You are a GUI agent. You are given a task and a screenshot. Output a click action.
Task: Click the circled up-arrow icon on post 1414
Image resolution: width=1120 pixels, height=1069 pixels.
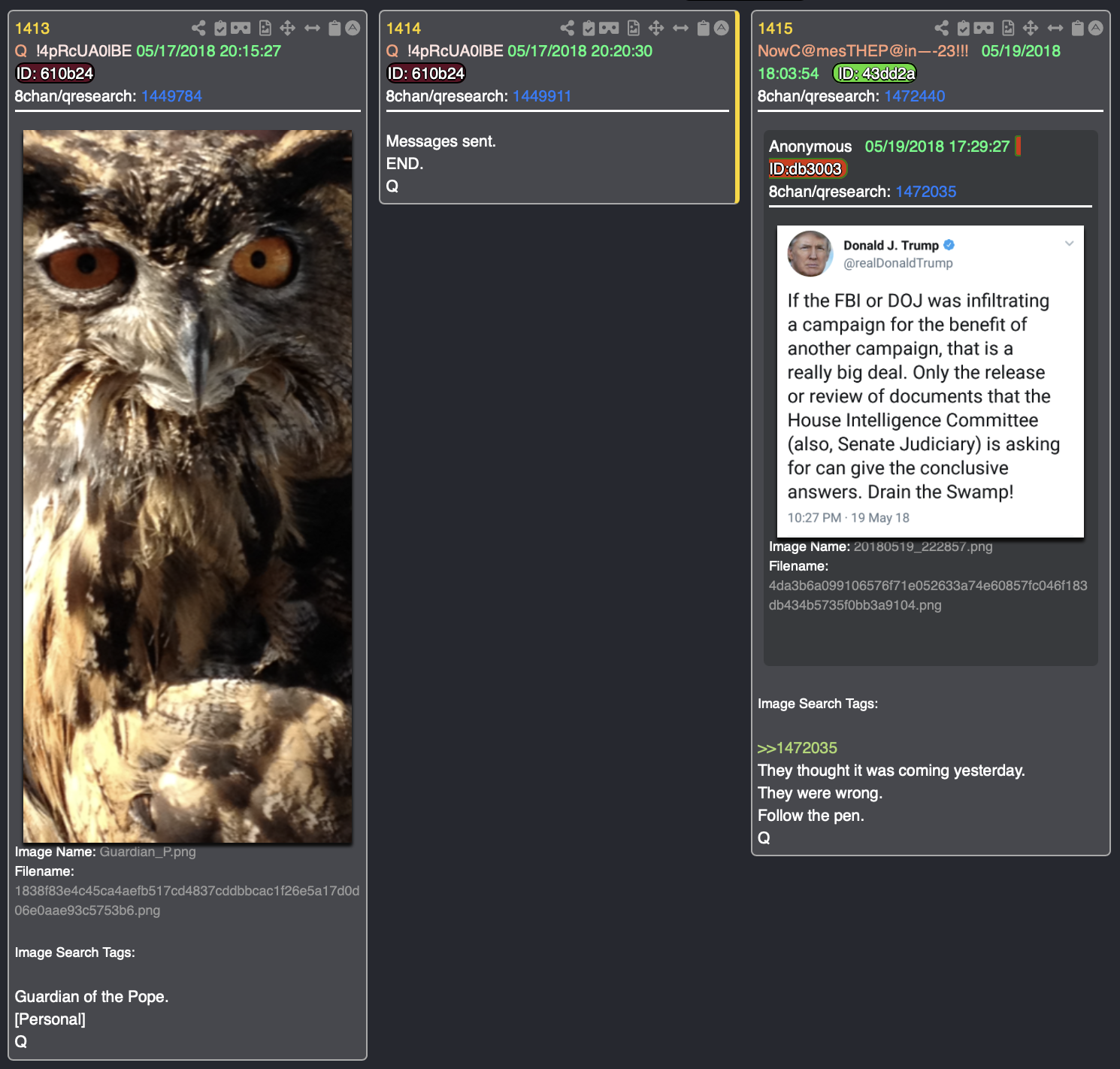(722, 29)
